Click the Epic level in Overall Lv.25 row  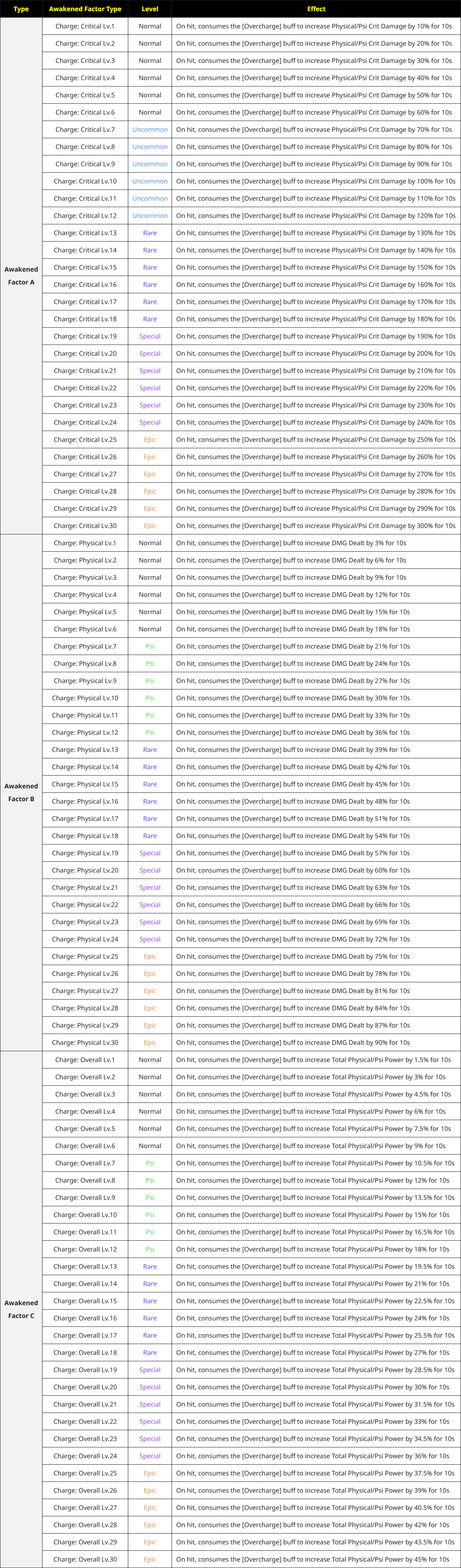coord(150,1473)
